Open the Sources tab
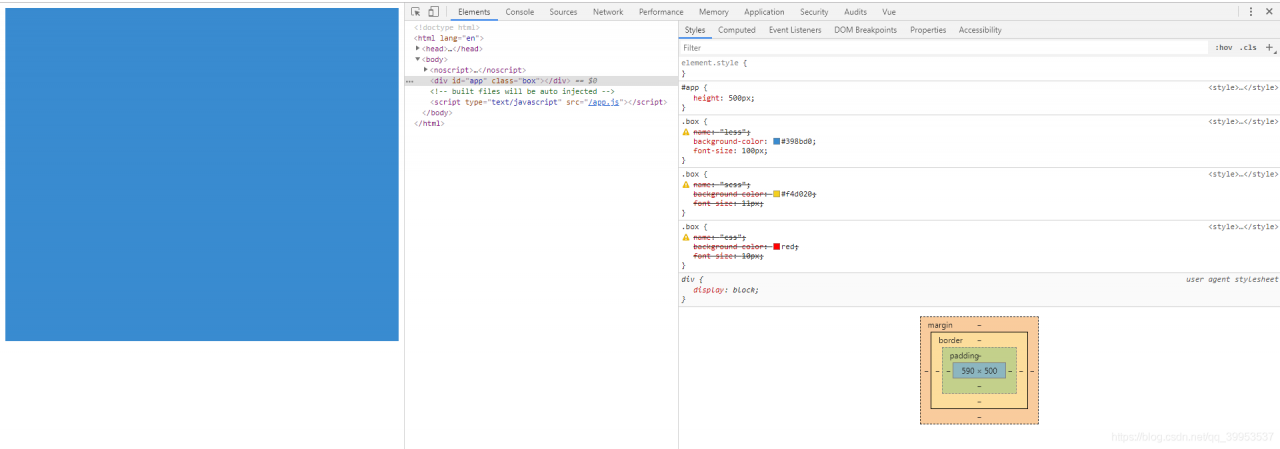The image size is (1280, 449). (x=564, y=12)
